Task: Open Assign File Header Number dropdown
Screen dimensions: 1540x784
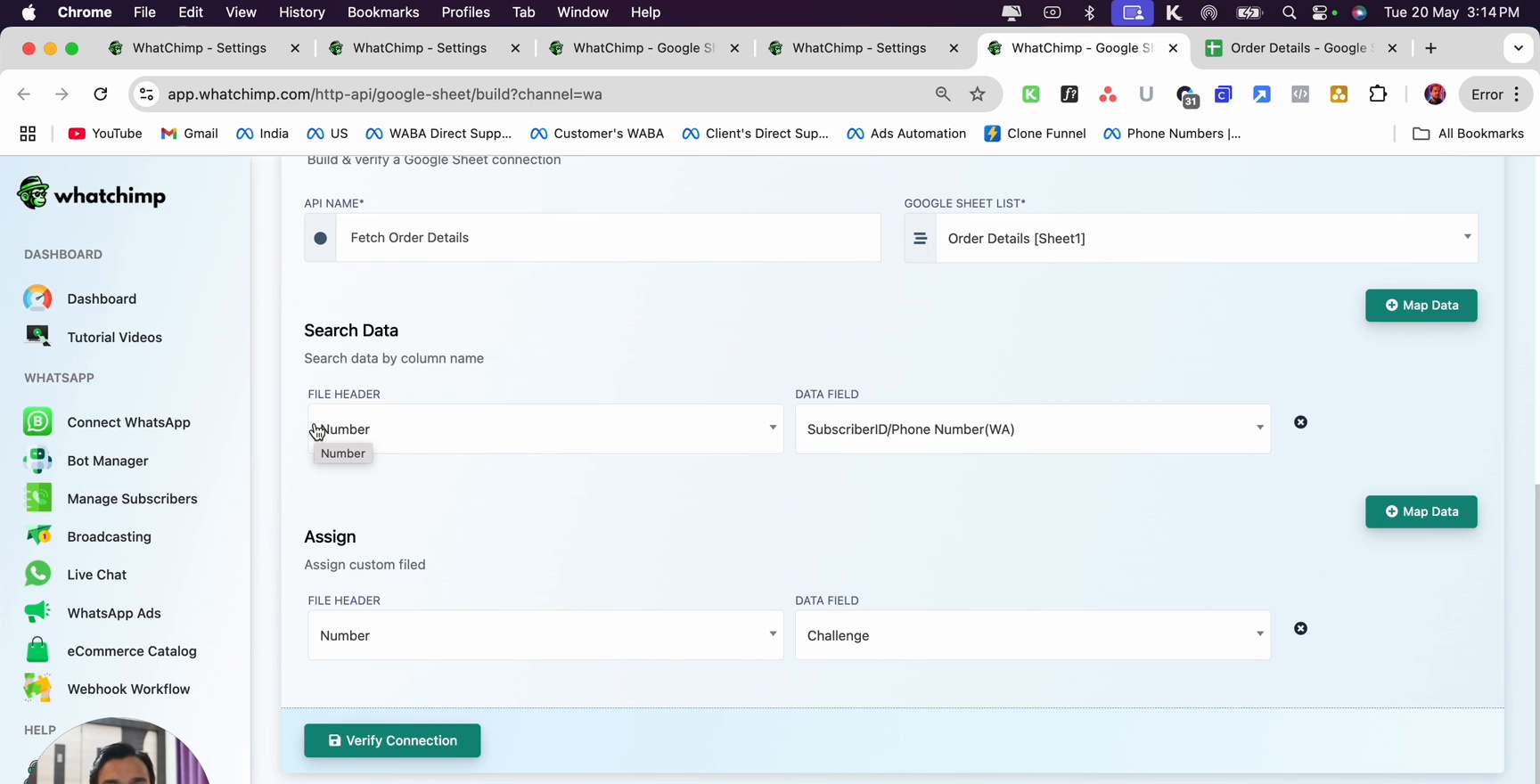Action: [545, 635]
